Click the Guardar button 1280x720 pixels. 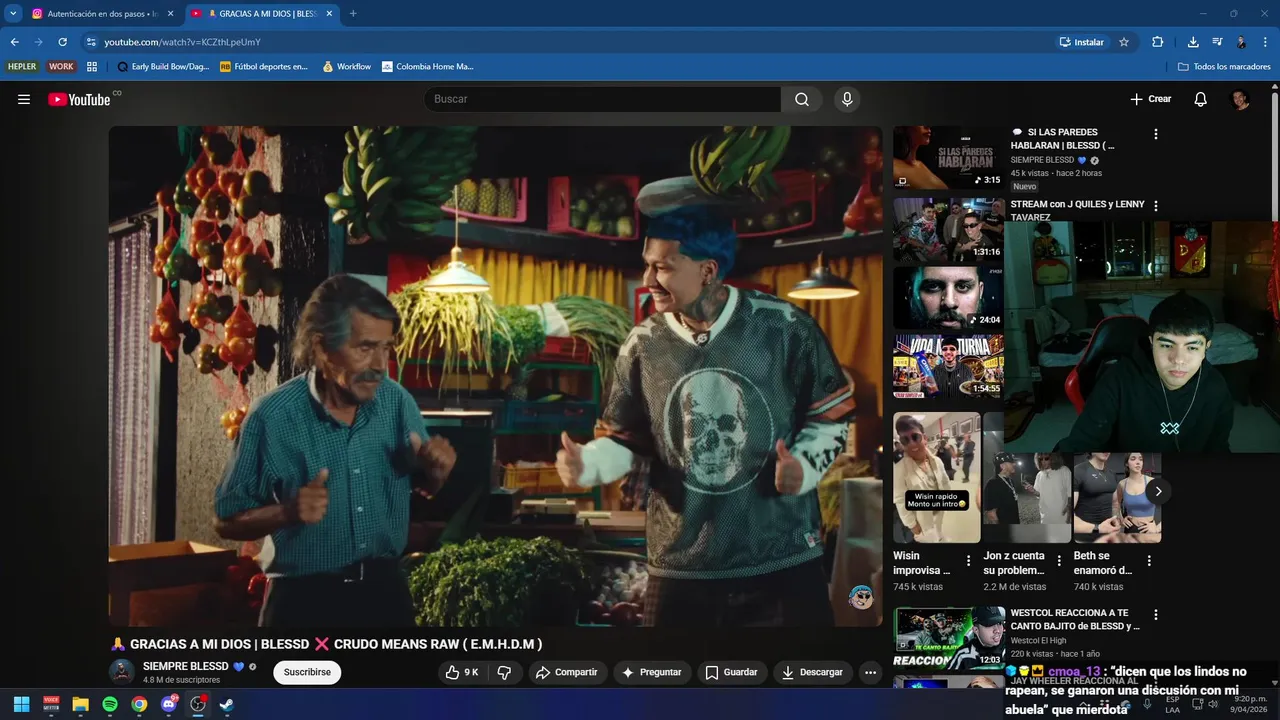point(731,673)
